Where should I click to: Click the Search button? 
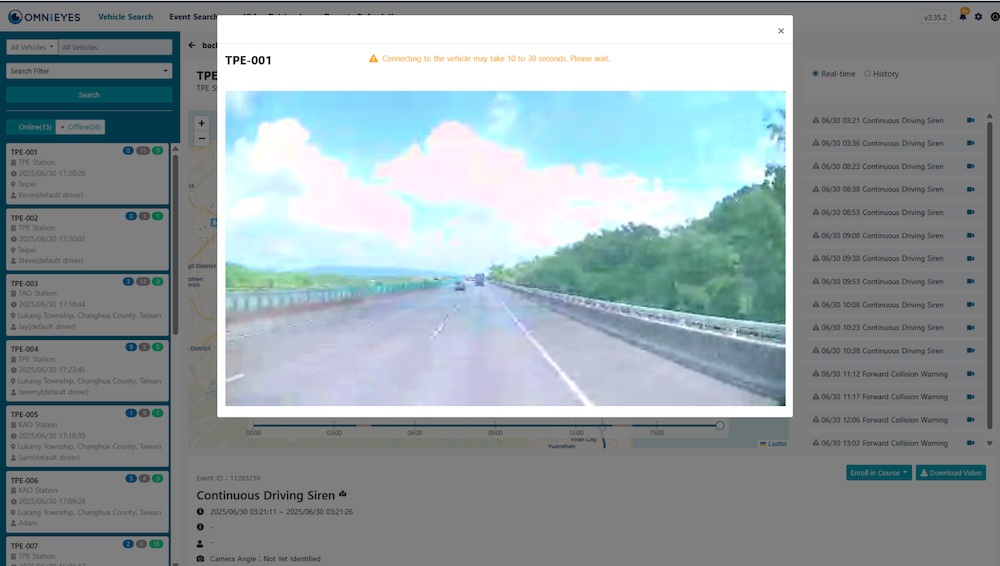[x=89, y=94]
